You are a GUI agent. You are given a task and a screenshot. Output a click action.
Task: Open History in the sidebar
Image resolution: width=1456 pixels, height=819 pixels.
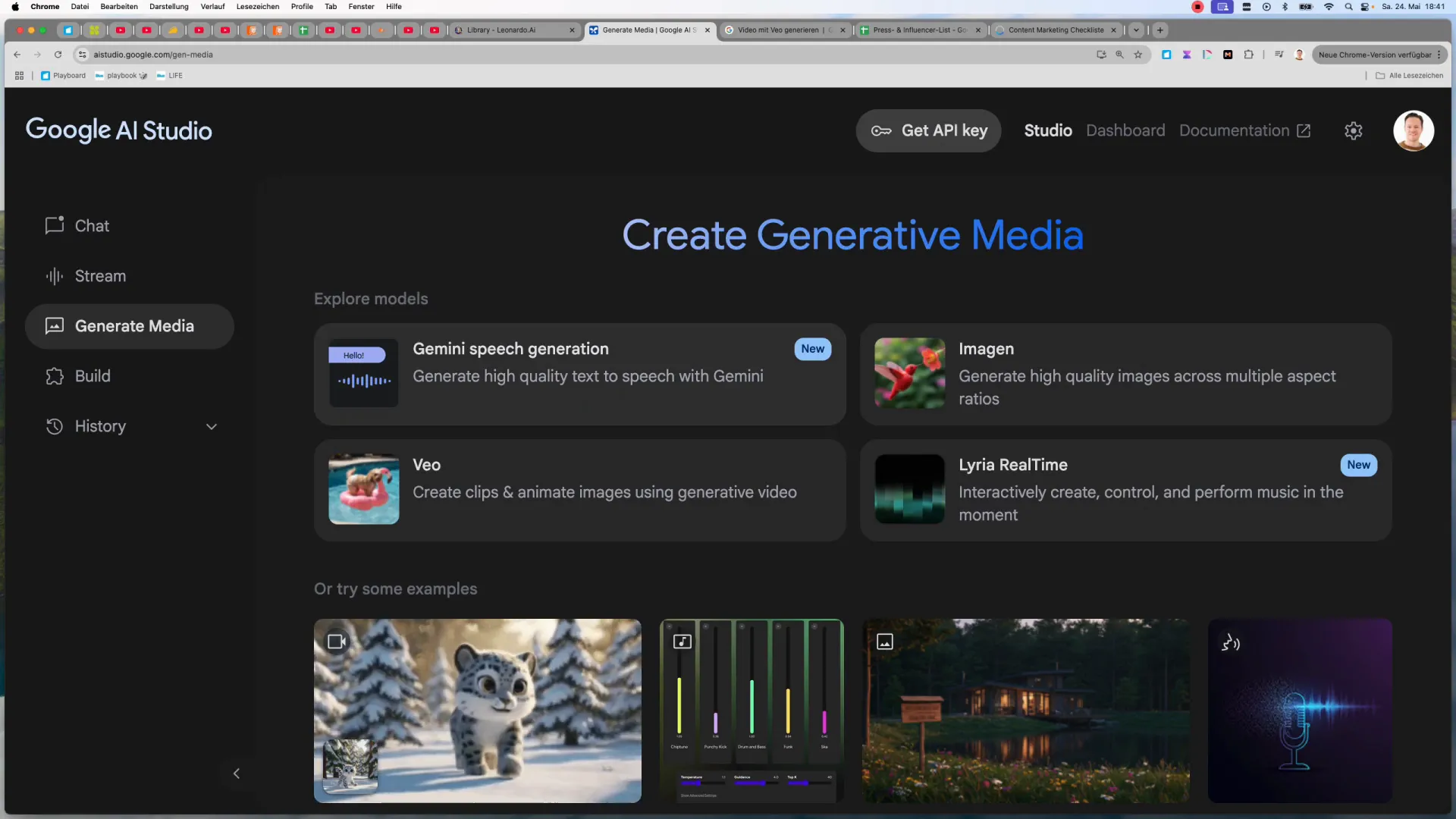pyautogui.click(x=99, y=426)
